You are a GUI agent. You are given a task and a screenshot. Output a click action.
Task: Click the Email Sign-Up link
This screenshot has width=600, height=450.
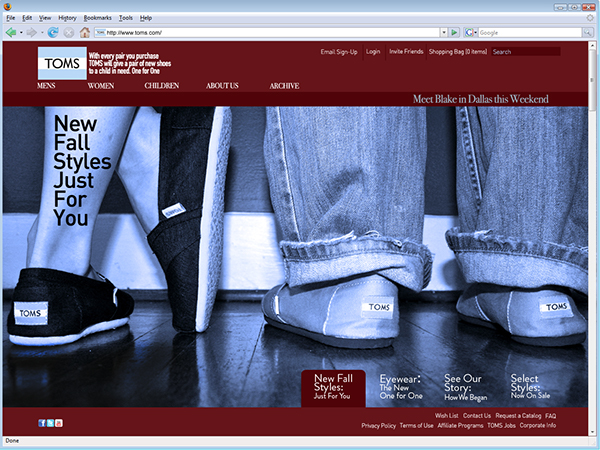click(339, 52)
